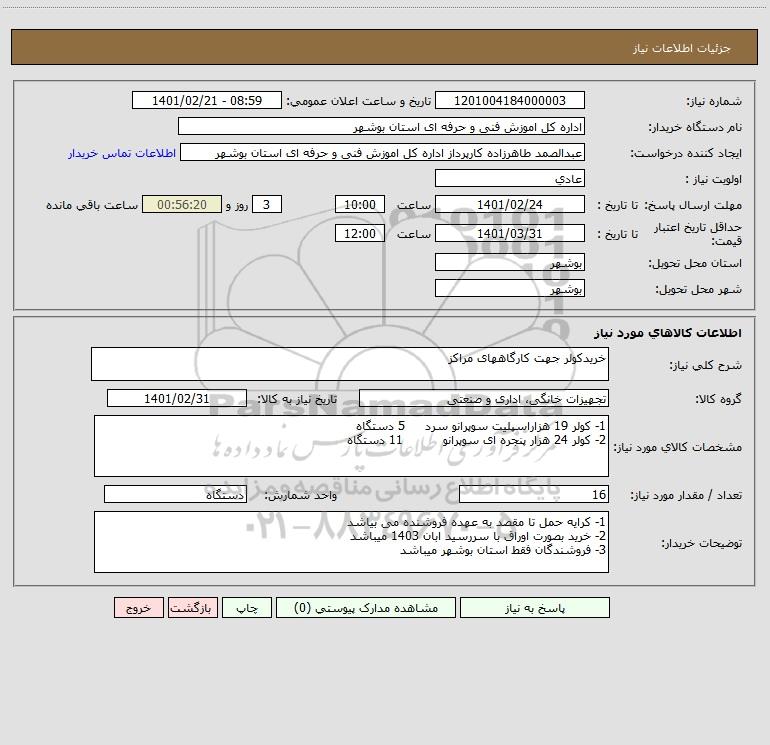Click the حداقل تاریخ اعتبار قیمت label
770x745 pixels.
point(698,234)
